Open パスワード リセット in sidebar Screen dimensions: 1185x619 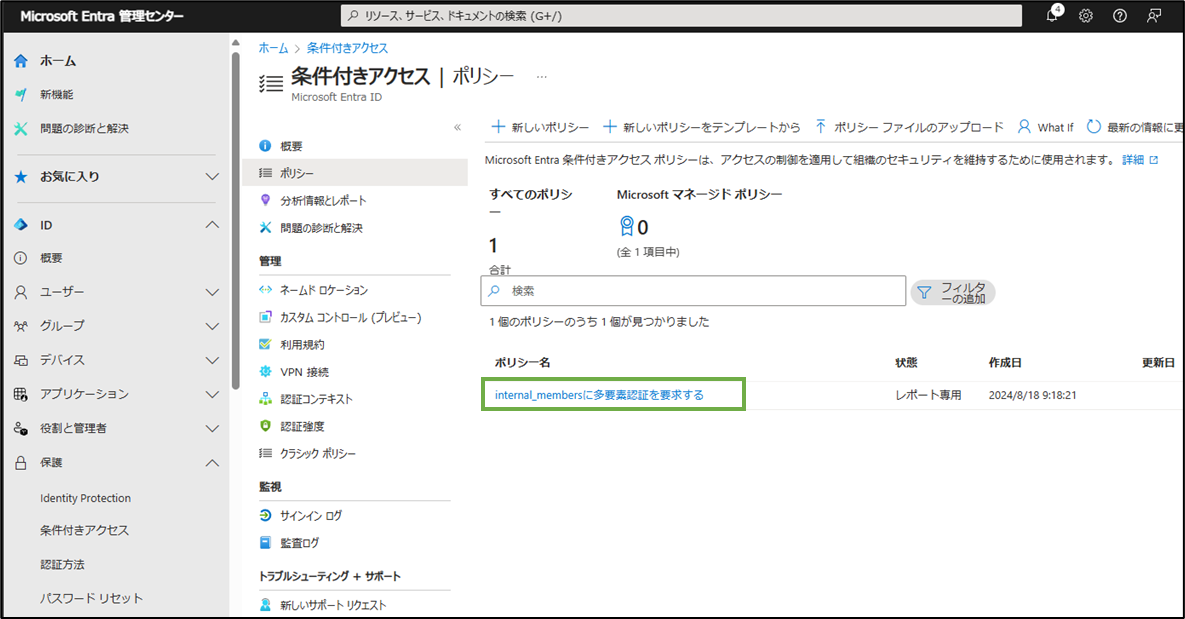(x=91, y=598)
